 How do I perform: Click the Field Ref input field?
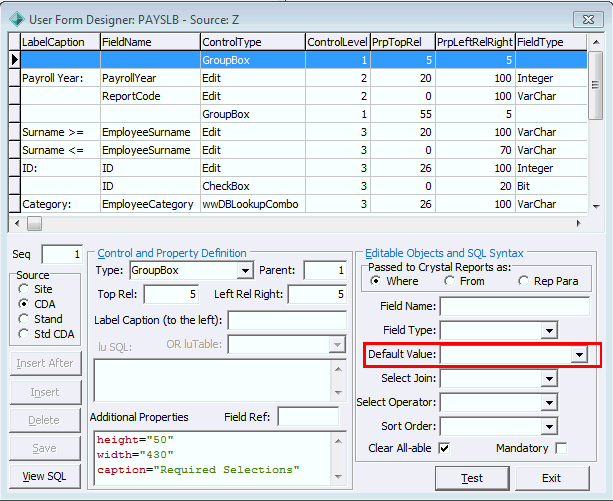(x=308, y=417)
